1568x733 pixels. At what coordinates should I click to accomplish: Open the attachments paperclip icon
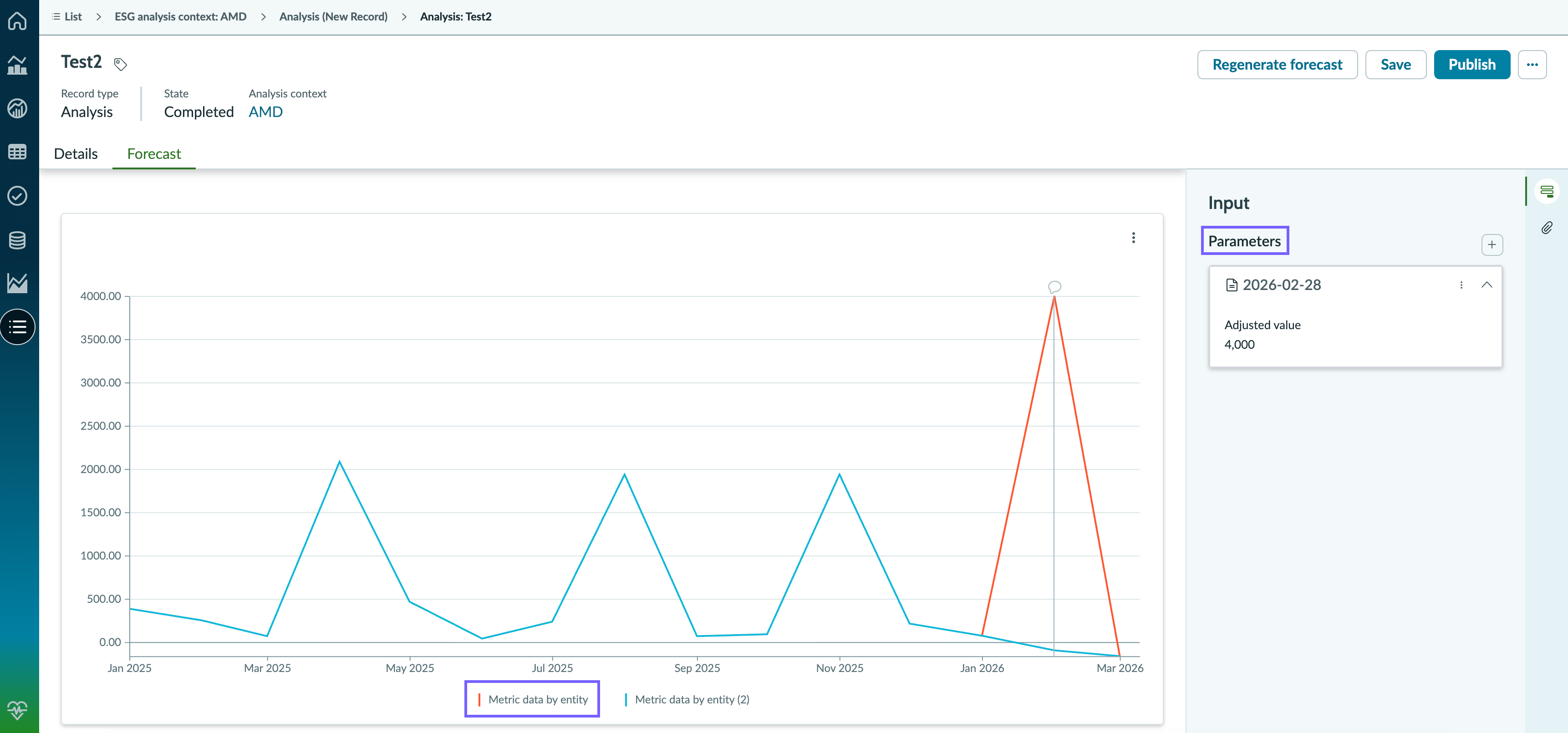[1546, 228]
